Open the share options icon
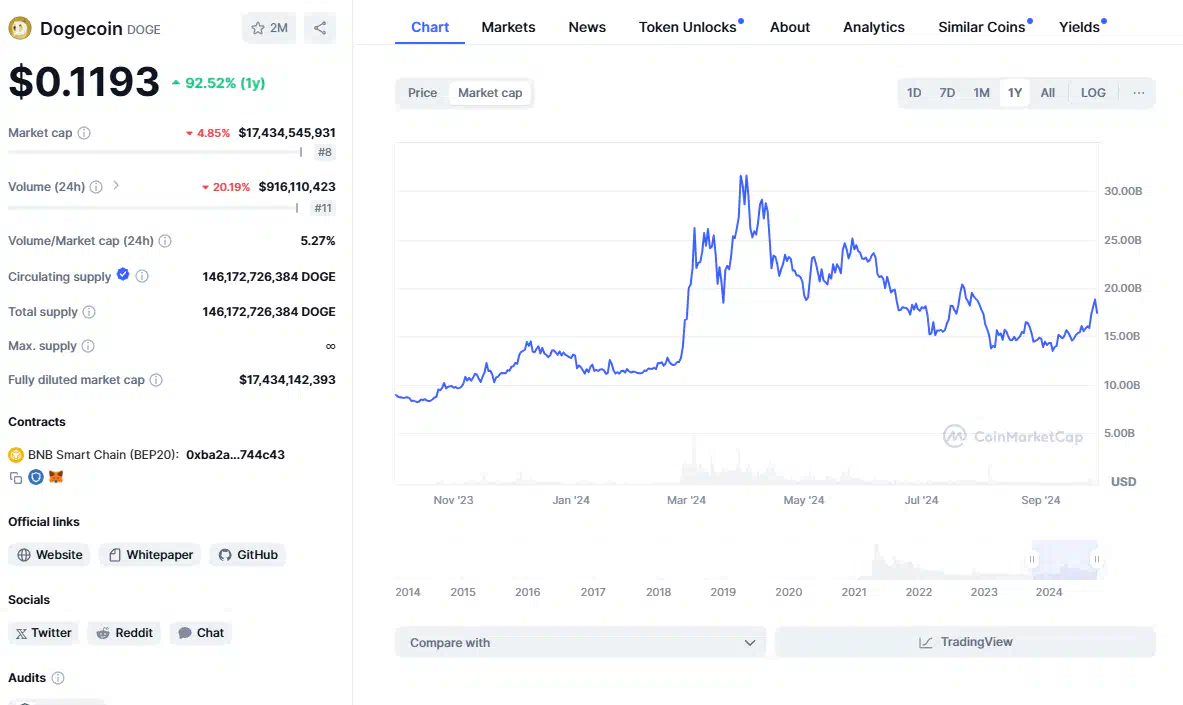Image resolution: width=1183 pixels, height=705 pixels. point(320,28)
